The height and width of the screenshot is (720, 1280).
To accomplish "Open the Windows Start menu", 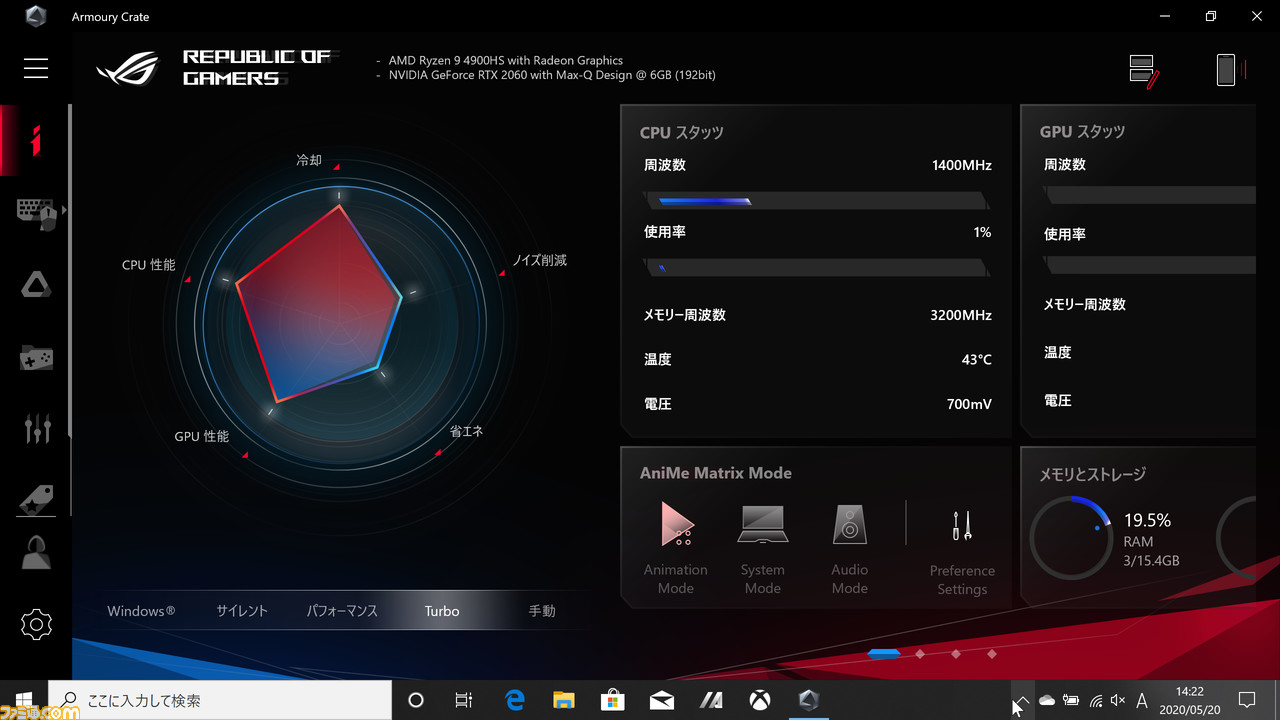I will pos(24,700).
